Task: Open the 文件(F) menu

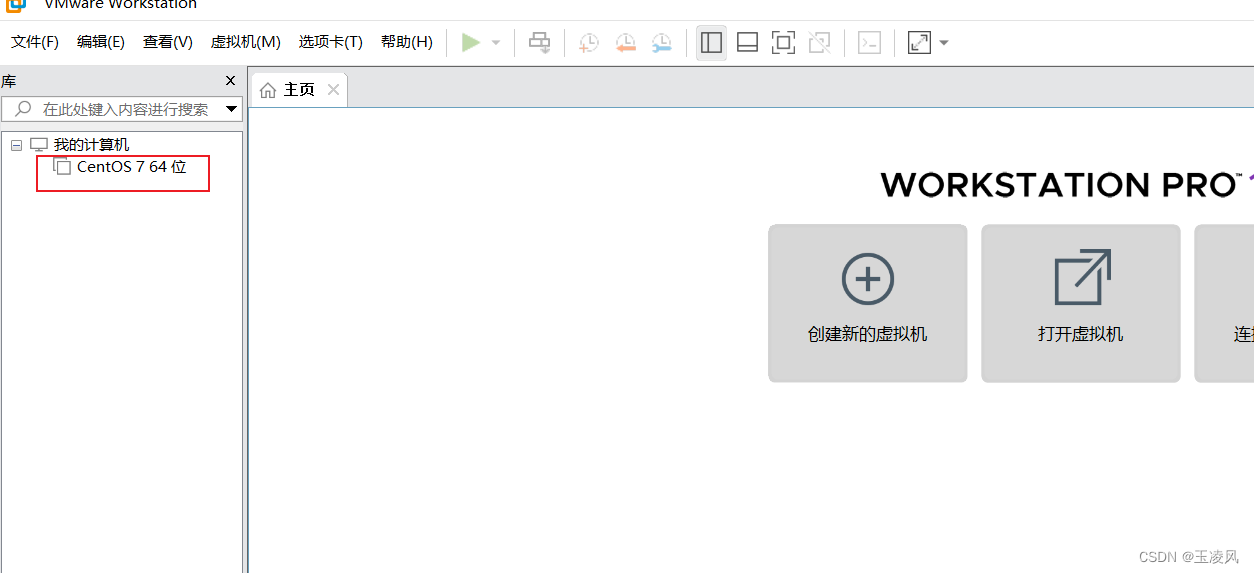Action: 35,42
